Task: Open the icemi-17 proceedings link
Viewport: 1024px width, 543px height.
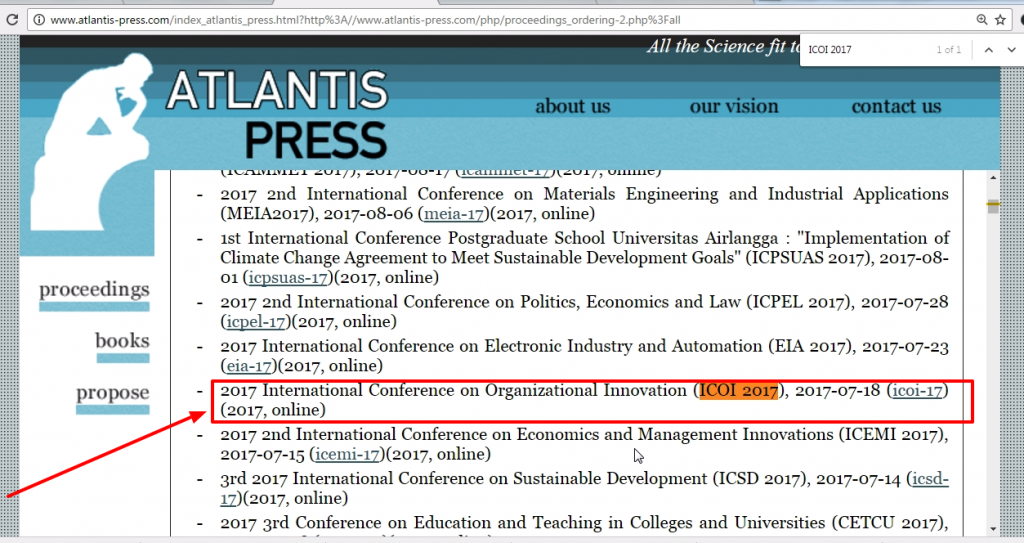Action: [x=345, y=454]
